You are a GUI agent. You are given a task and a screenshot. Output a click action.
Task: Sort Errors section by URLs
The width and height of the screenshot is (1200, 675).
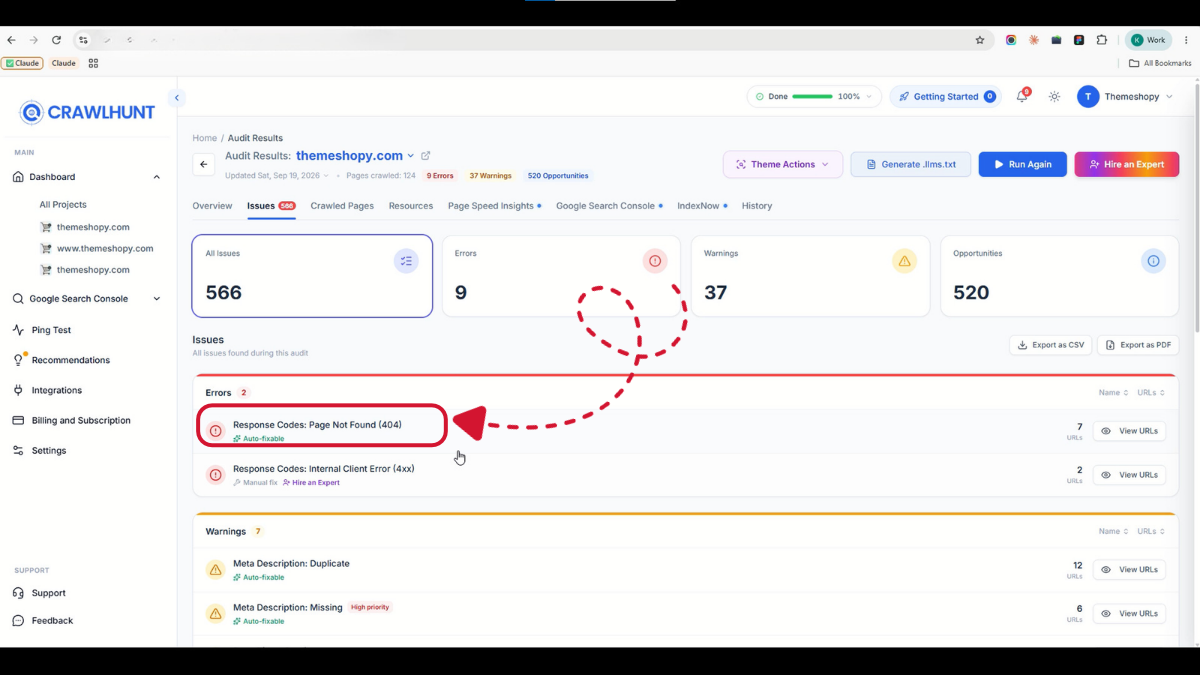pyautogui.click(x=1151, y=393)
